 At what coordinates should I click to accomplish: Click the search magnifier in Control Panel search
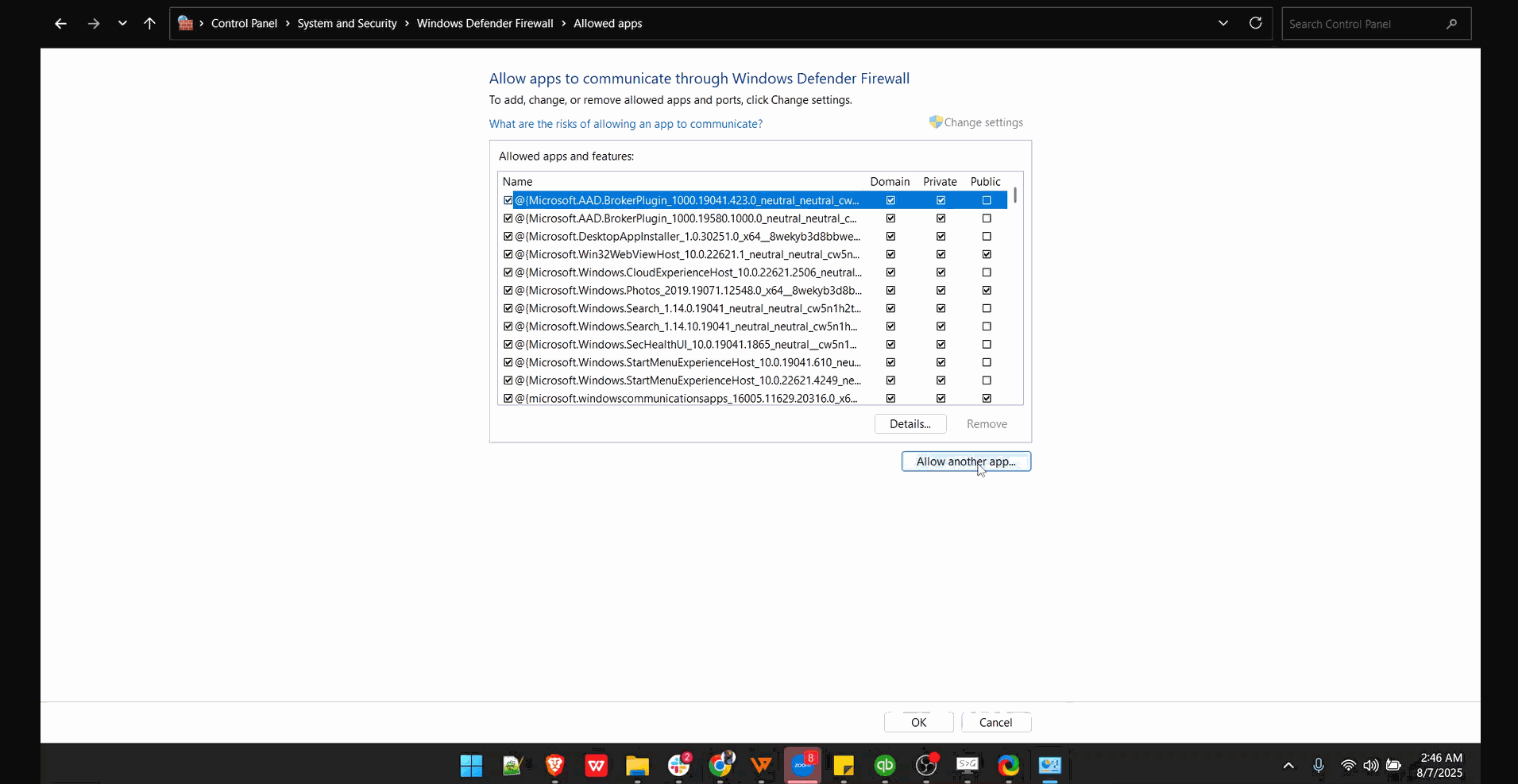pyautogui.click(x=1451, y=24)
